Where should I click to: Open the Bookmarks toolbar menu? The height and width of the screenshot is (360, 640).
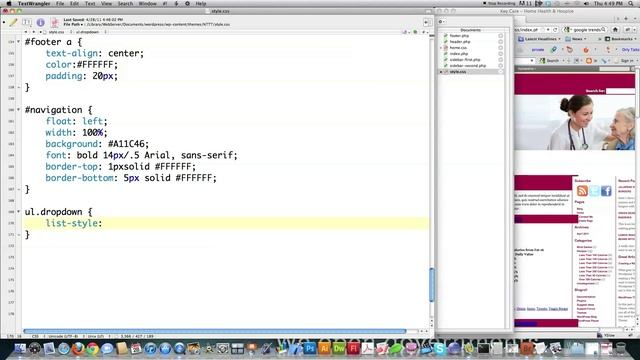pos(621,39)
